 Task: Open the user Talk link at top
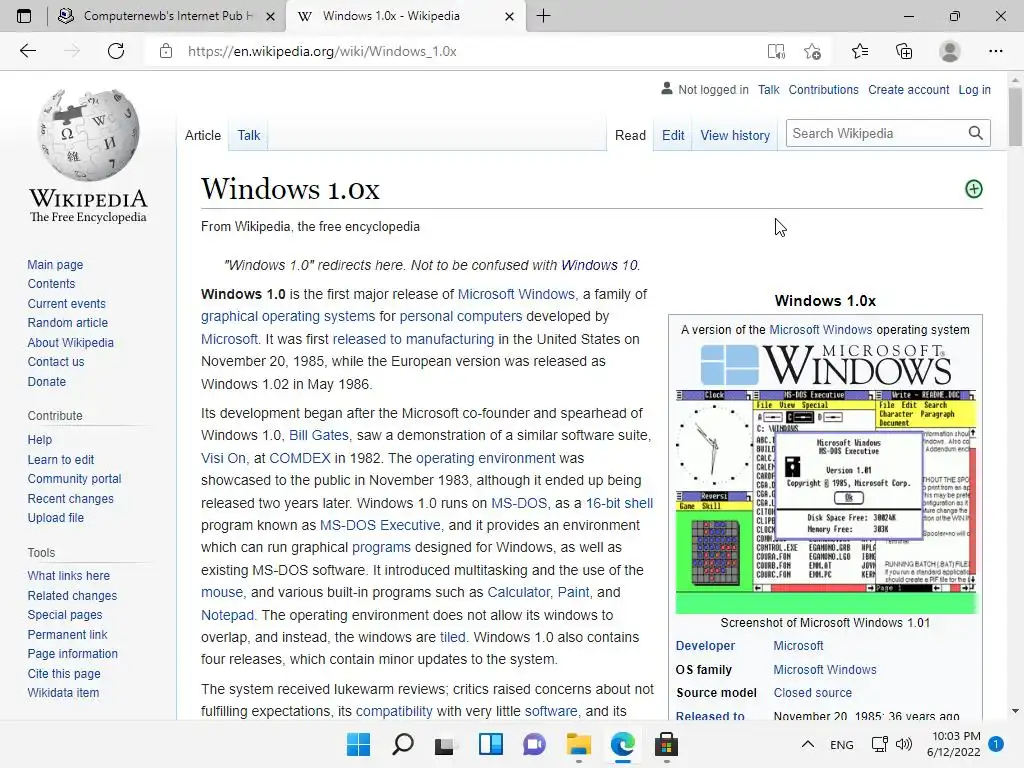point(769,89)
